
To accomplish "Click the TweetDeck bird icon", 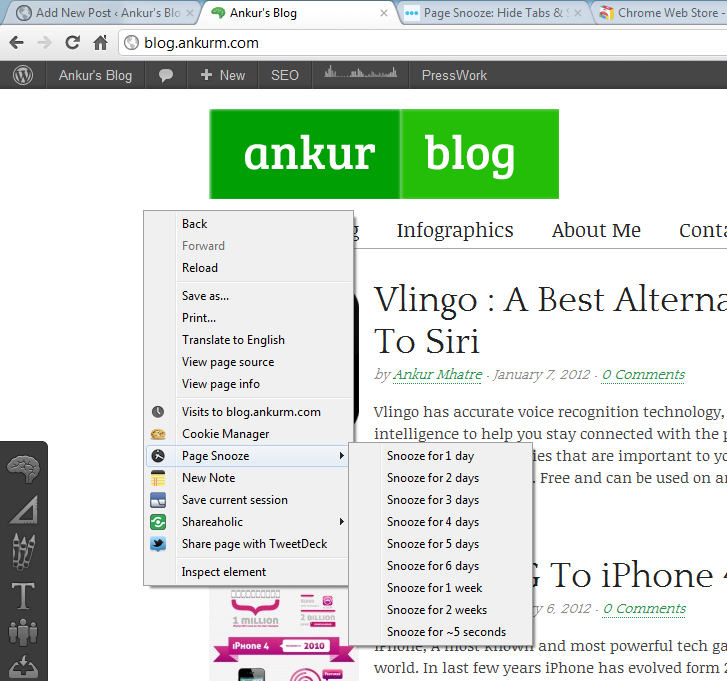I will 158,544.
